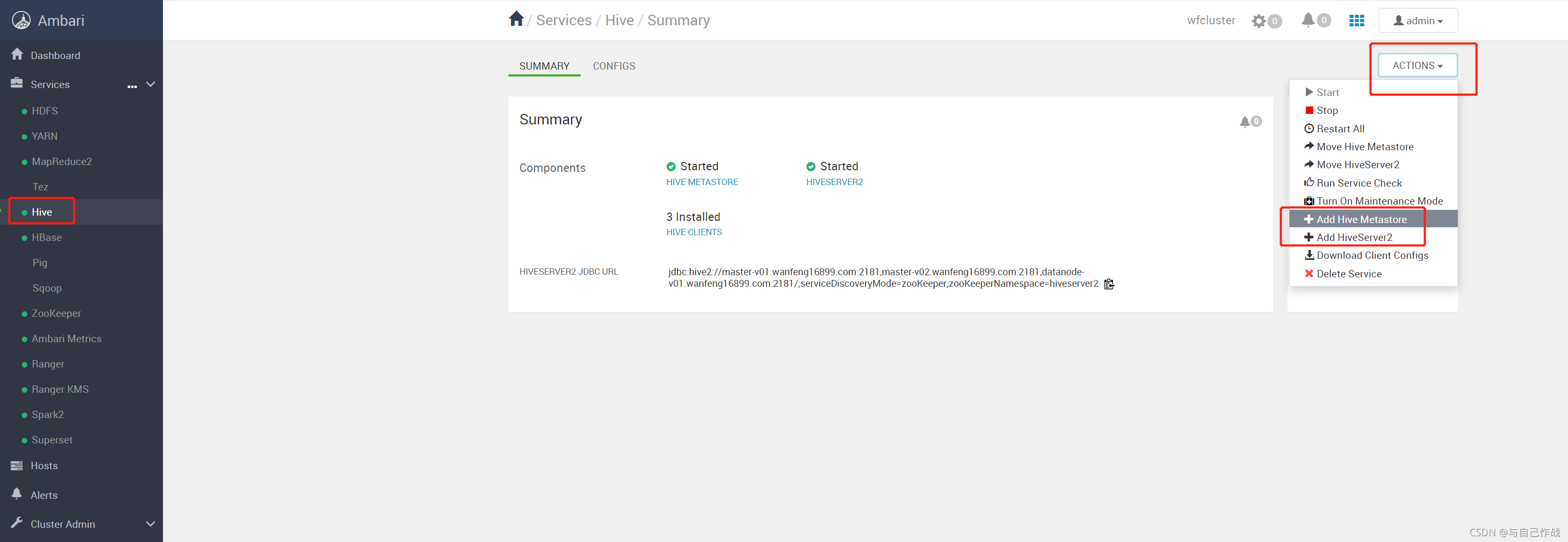Switch to the CONFIGS tab

[x=613, y=66]
